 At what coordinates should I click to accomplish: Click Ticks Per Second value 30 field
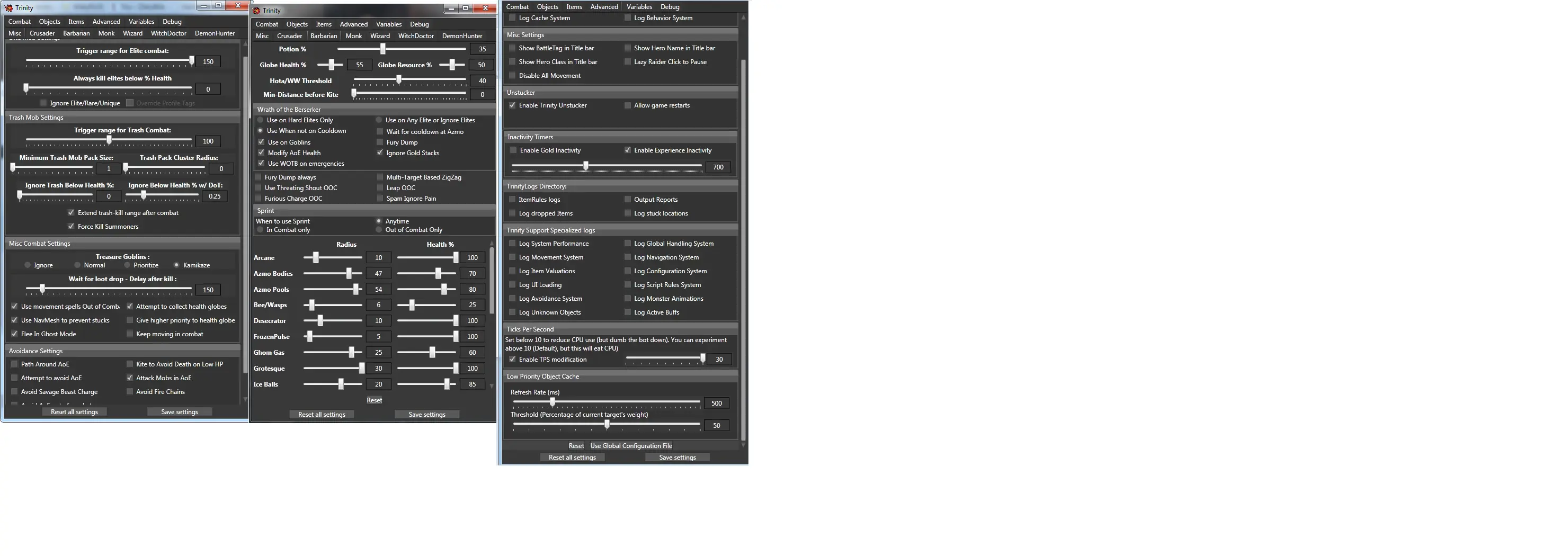[x=719, y=360]
